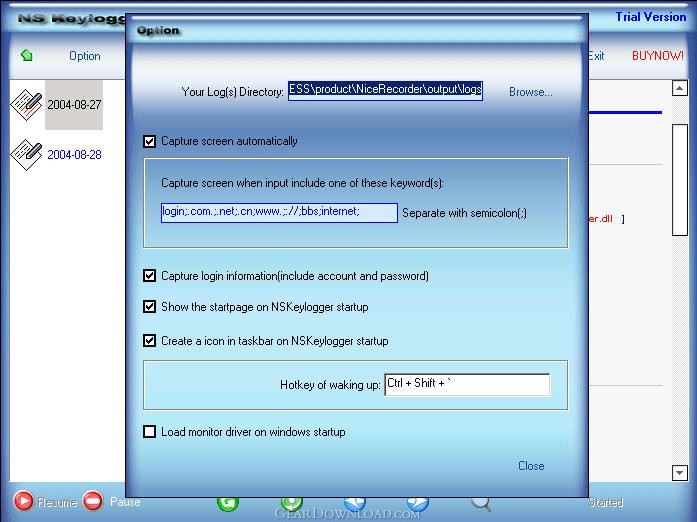Toggle Create a icon in taskbar checkbox

149,341
